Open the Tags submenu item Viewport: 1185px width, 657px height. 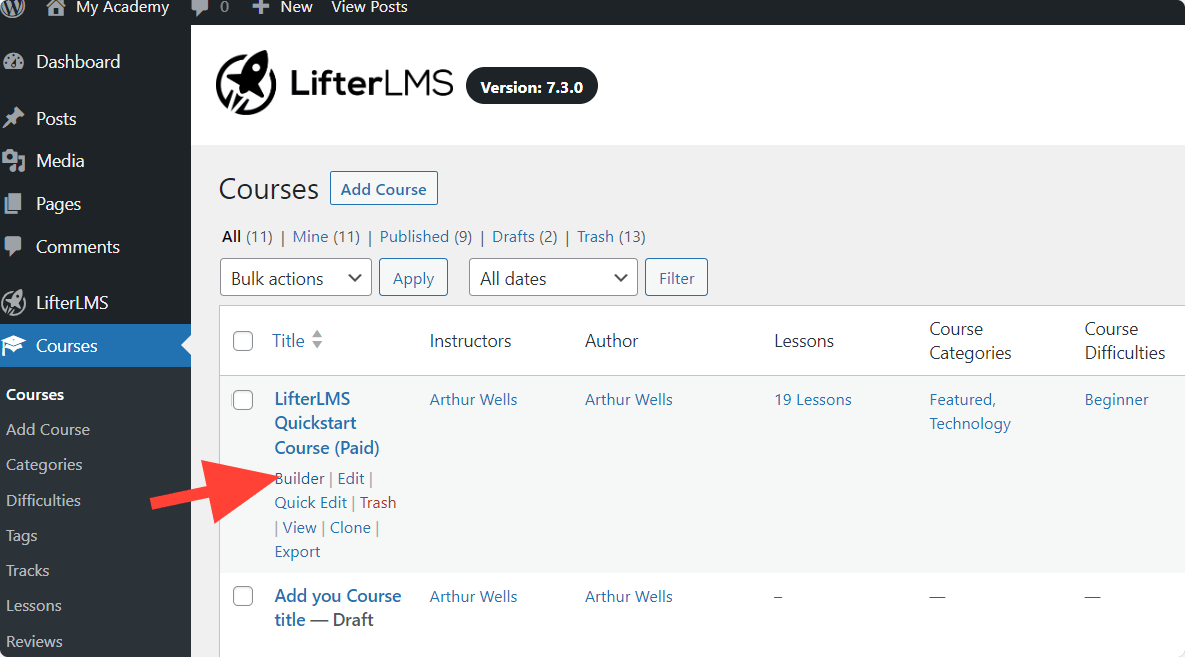(x=21, y=536)
